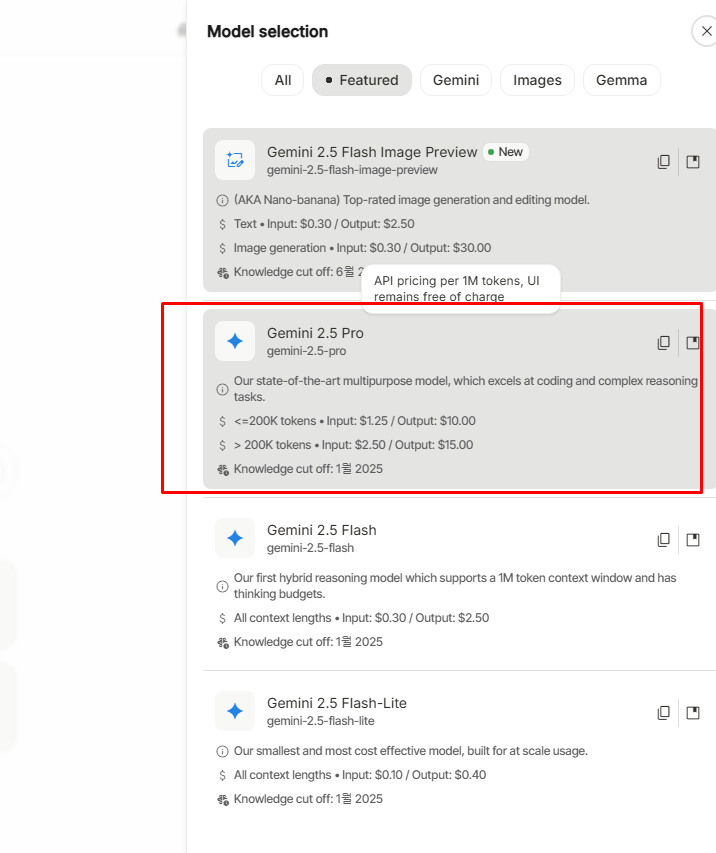The height and width of the screenshot is (853, 716).
Task: Click Gemini 2.5 Pro 'Knowledge cut off: 1월 2025' text
Action: coord(308,468)
